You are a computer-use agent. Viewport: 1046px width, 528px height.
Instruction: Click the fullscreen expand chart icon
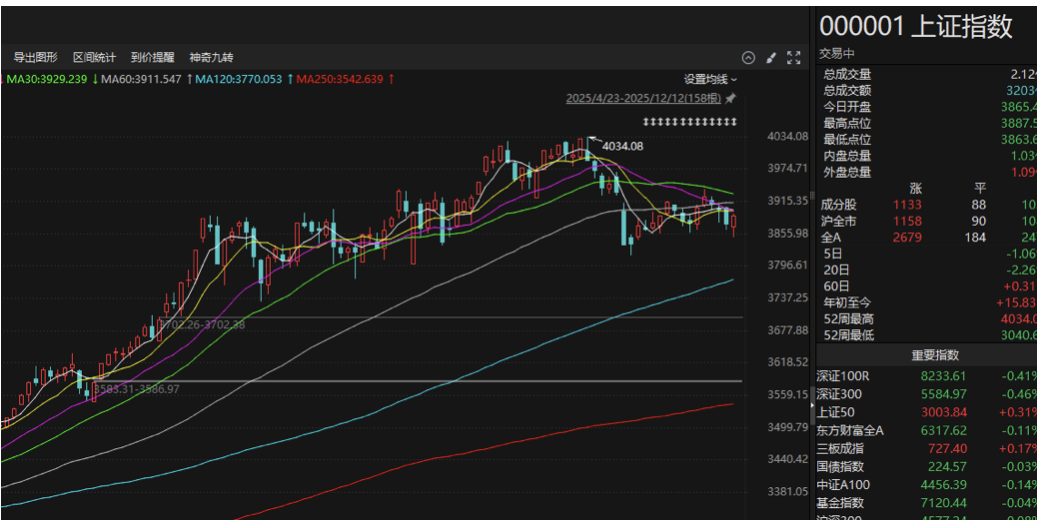pyautogui.click(x=794, y=58)
